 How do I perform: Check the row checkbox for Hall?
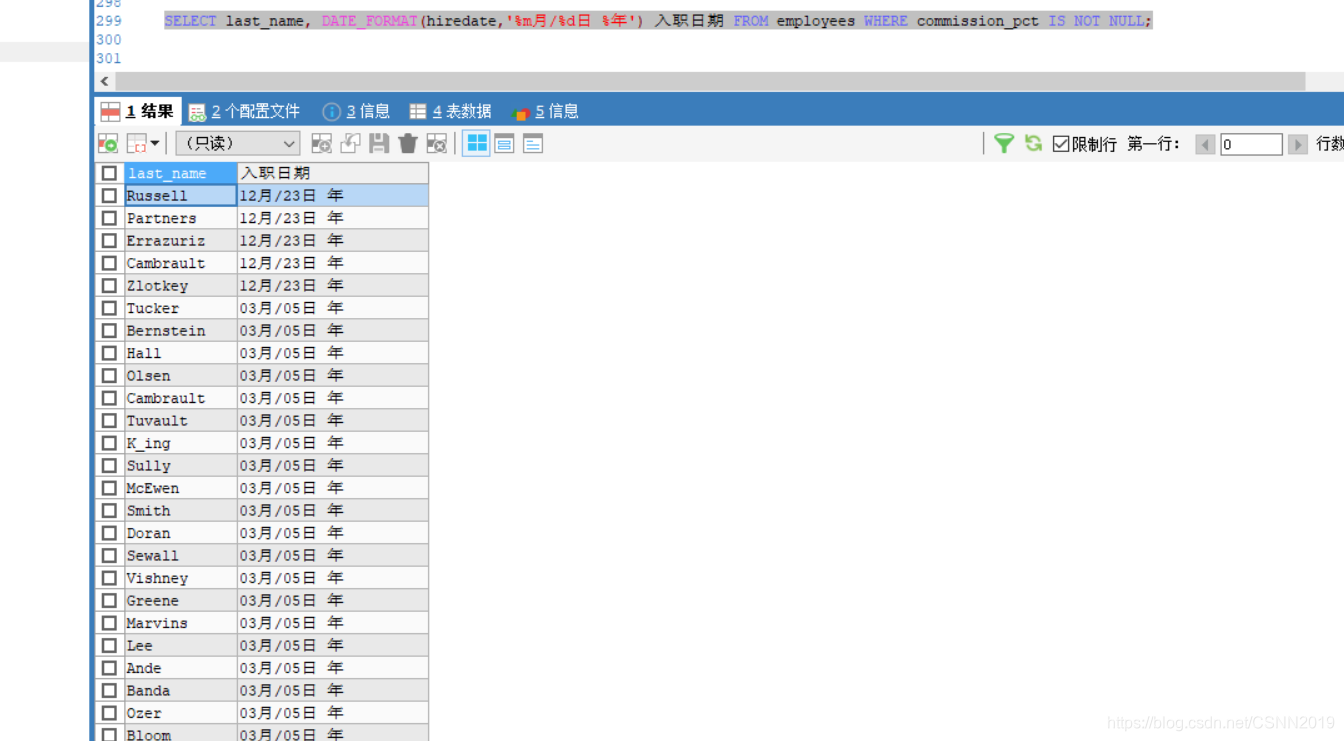point(110,353)
